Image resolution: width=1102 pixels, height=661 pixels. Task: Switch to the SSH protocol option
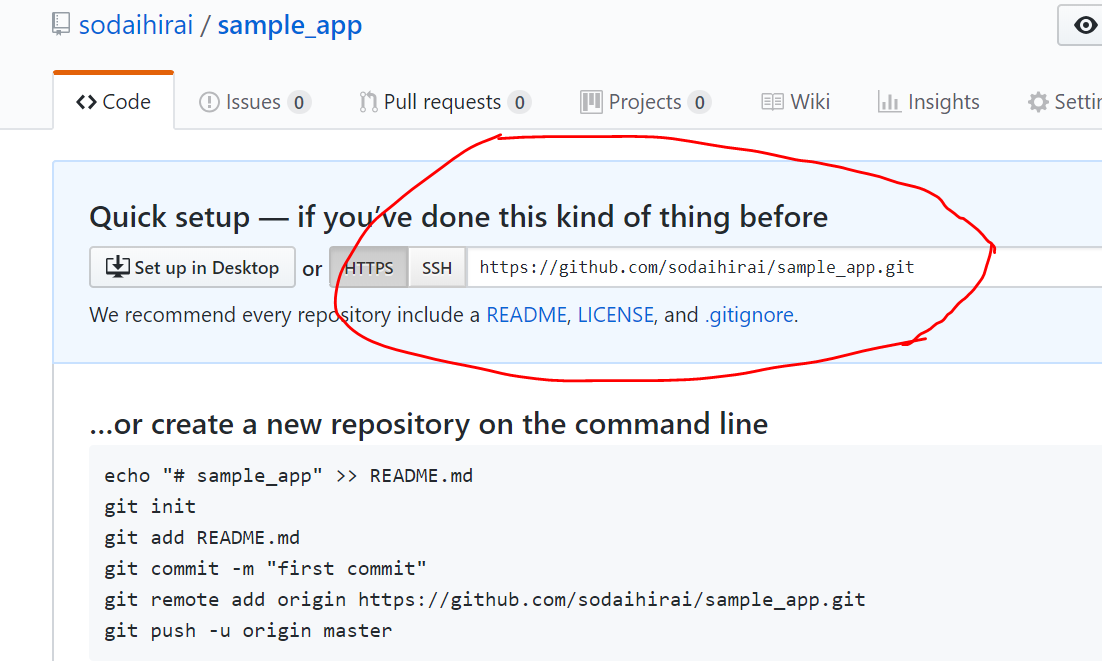click(437, 267)
